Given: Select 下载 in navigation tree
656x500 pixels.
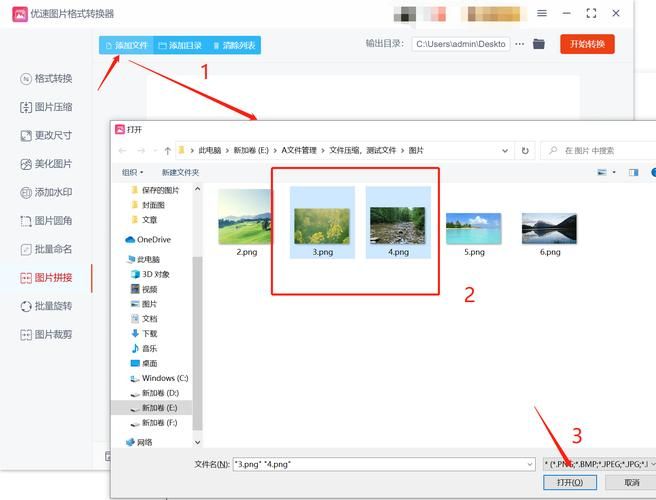Looking at the screenshot, I should (x=144, y=334).
